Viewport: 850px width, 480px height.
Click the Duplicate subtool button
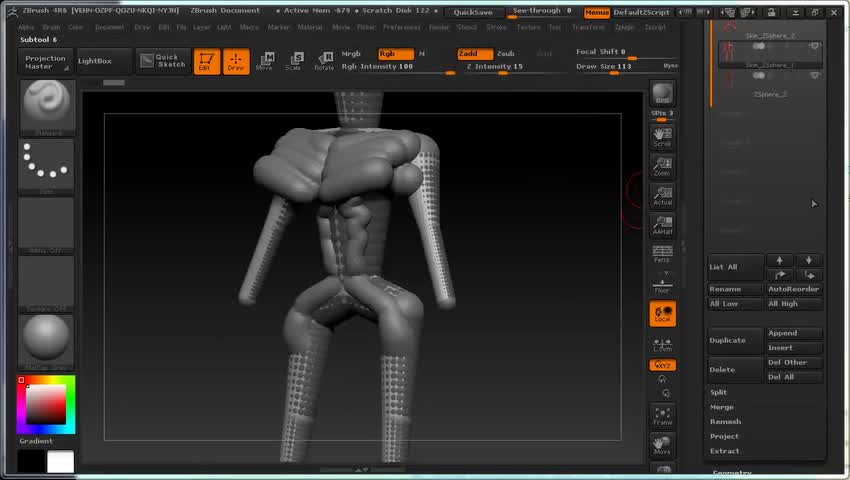pos(735,340)
